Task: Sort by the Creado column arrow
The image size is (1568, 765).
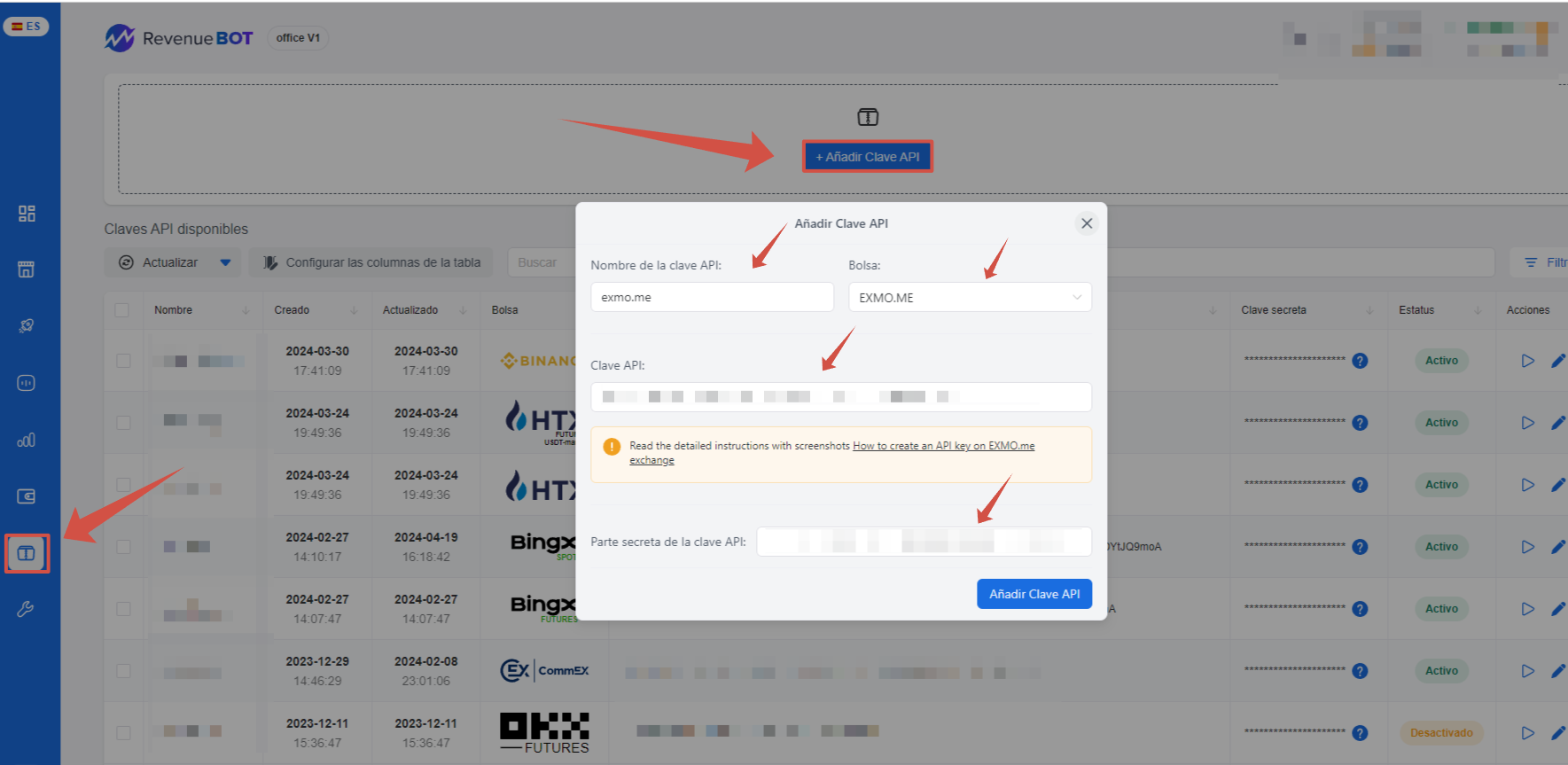Action: click(x=354, y=310)
